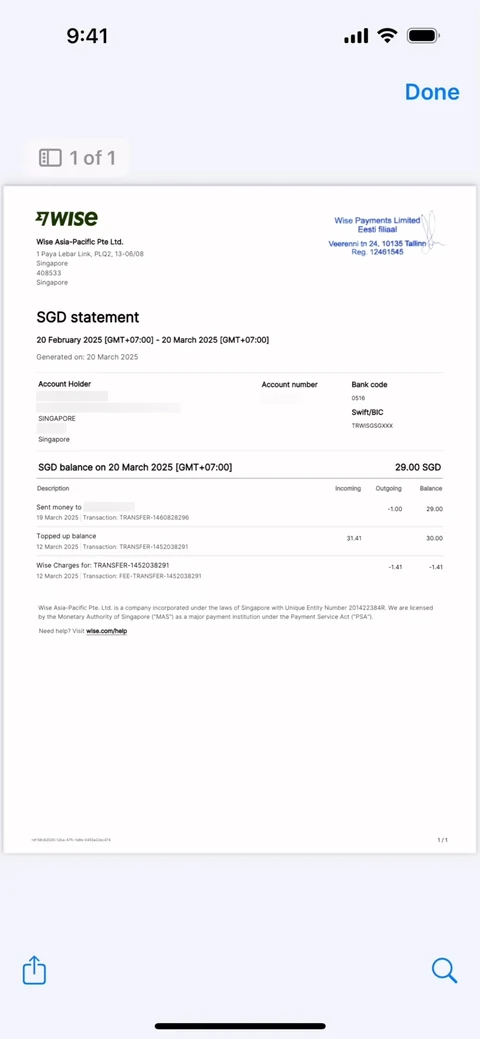Viewport: 480px width, 1039px height.
Task: Select the "Topped up balance" transaction
Action: [239, 541]
